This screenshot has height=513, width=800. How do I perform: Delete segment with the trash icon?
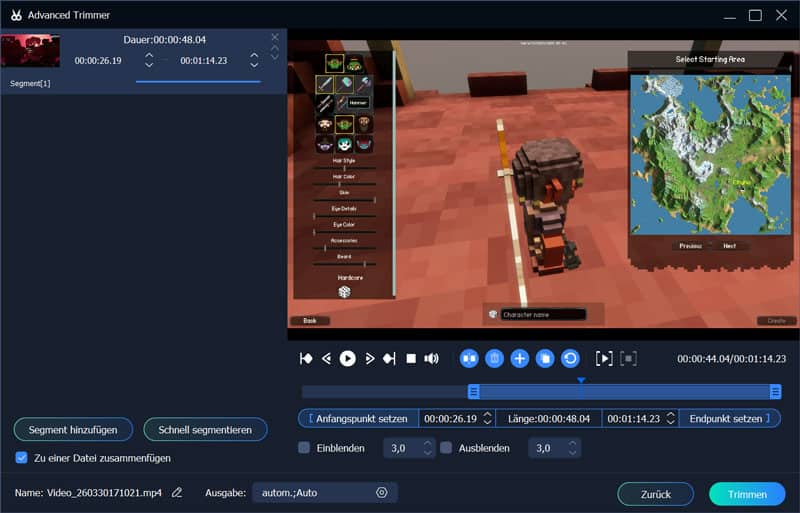(494, 358)
